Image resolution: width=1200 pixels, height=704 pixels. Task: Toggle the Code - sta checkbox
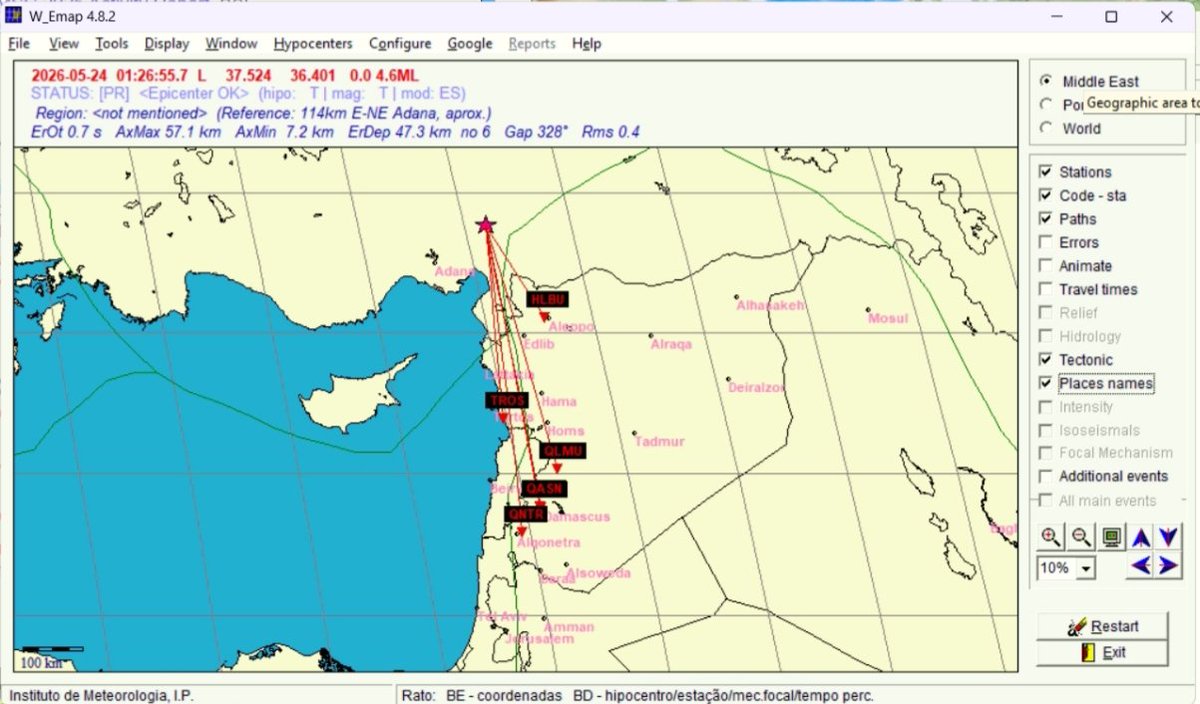click(1046, 196)
